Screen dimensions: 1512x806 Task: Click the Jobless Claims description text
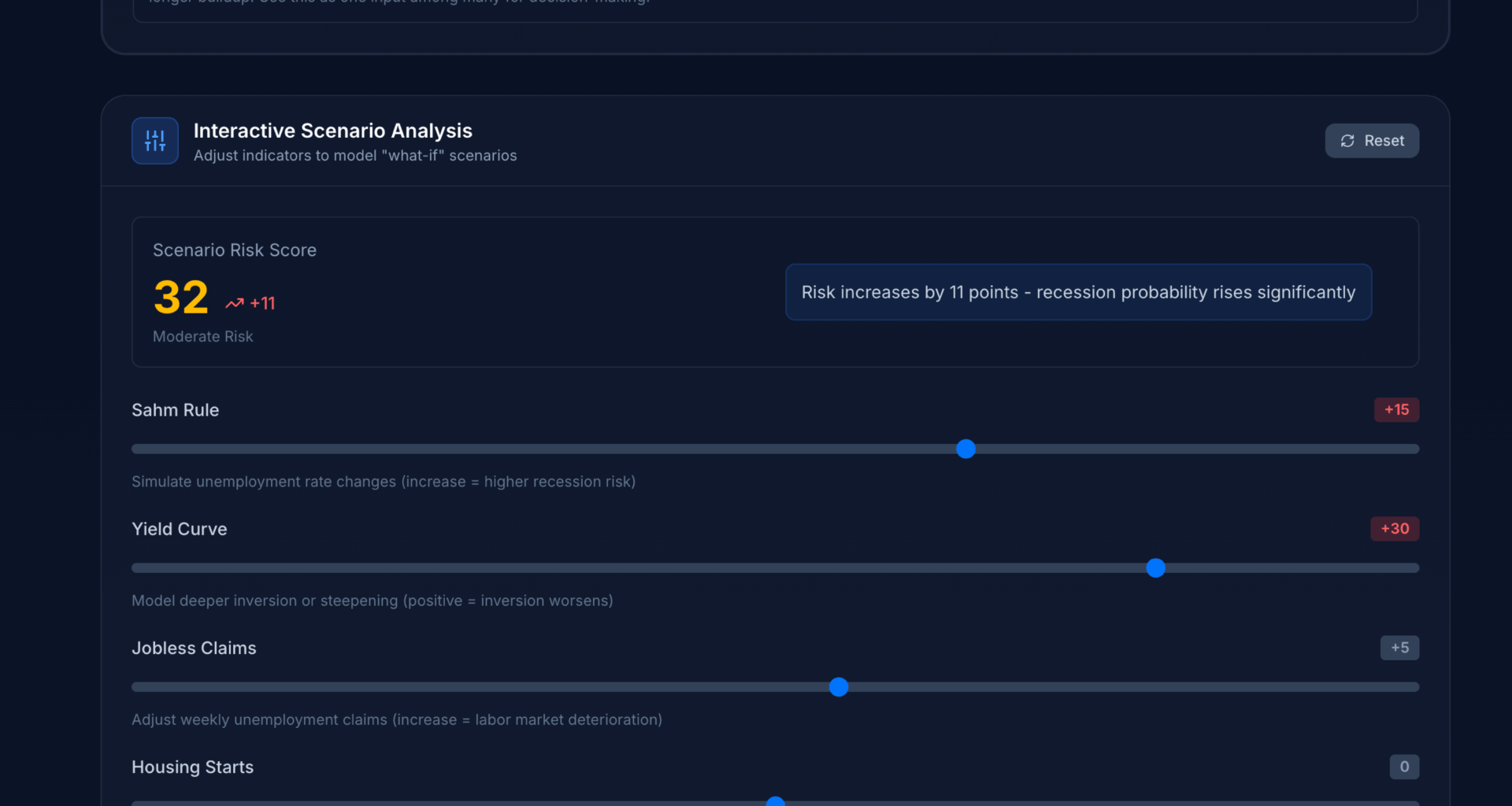pyautogui.click(x=396, y=719)
